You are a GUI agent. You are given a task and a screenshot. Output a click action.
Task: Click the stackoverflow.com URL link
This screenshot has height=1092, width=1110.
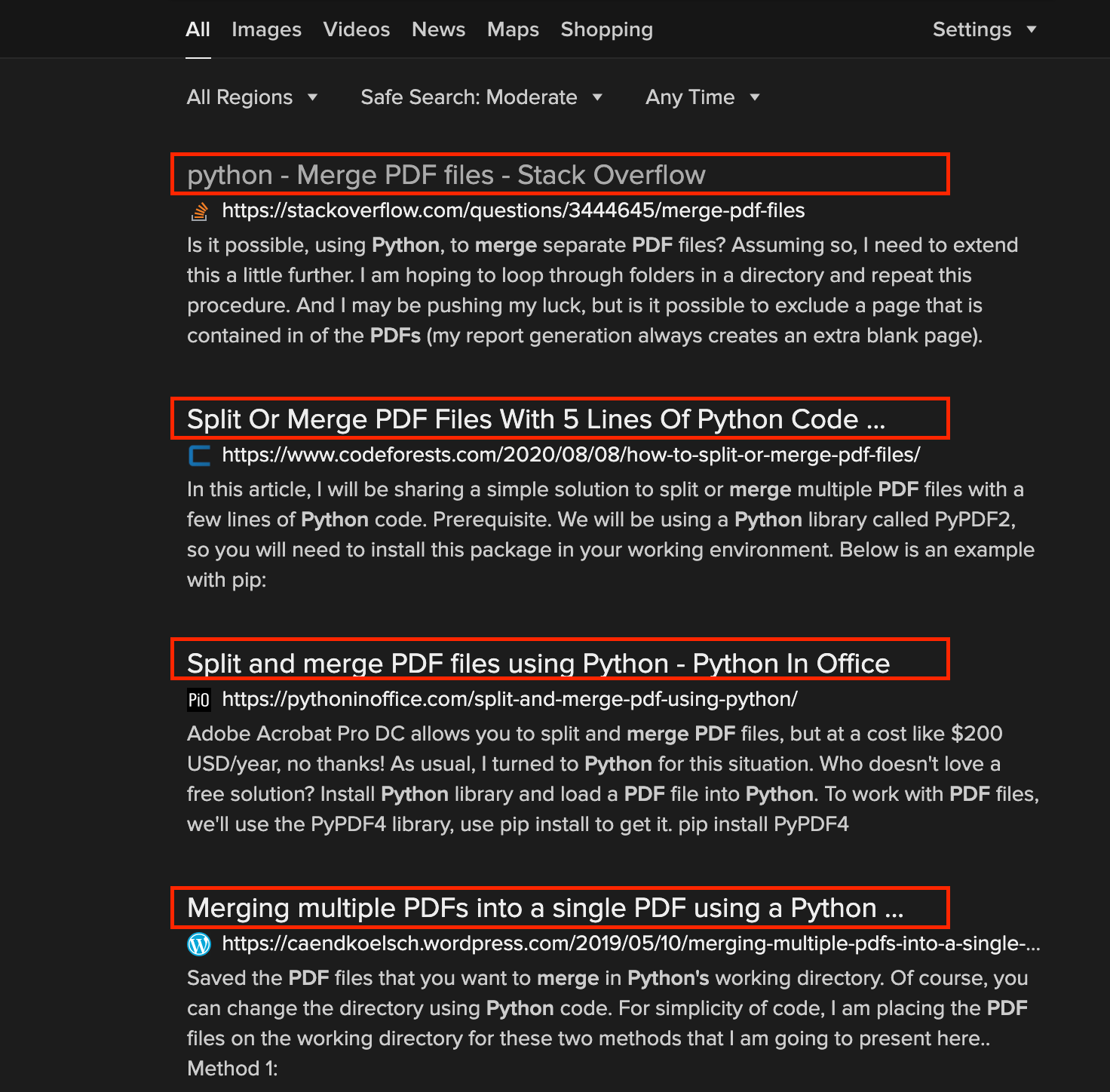tap(513, 210)
